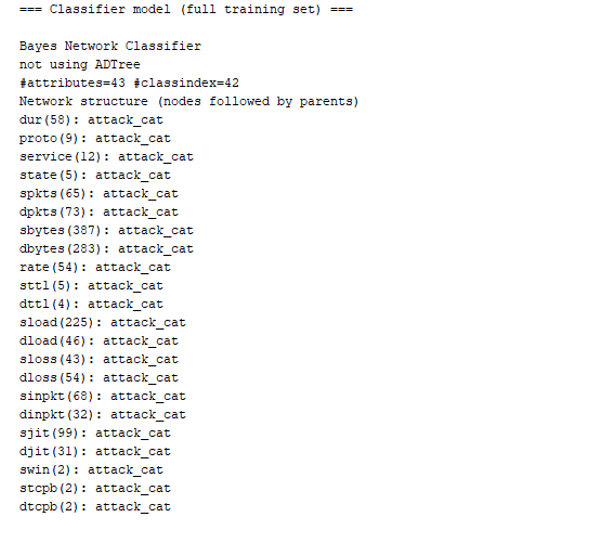Click the proto(9) node entry
The height and width of the screenshot is (535, 602).
(x=95, y=138)
